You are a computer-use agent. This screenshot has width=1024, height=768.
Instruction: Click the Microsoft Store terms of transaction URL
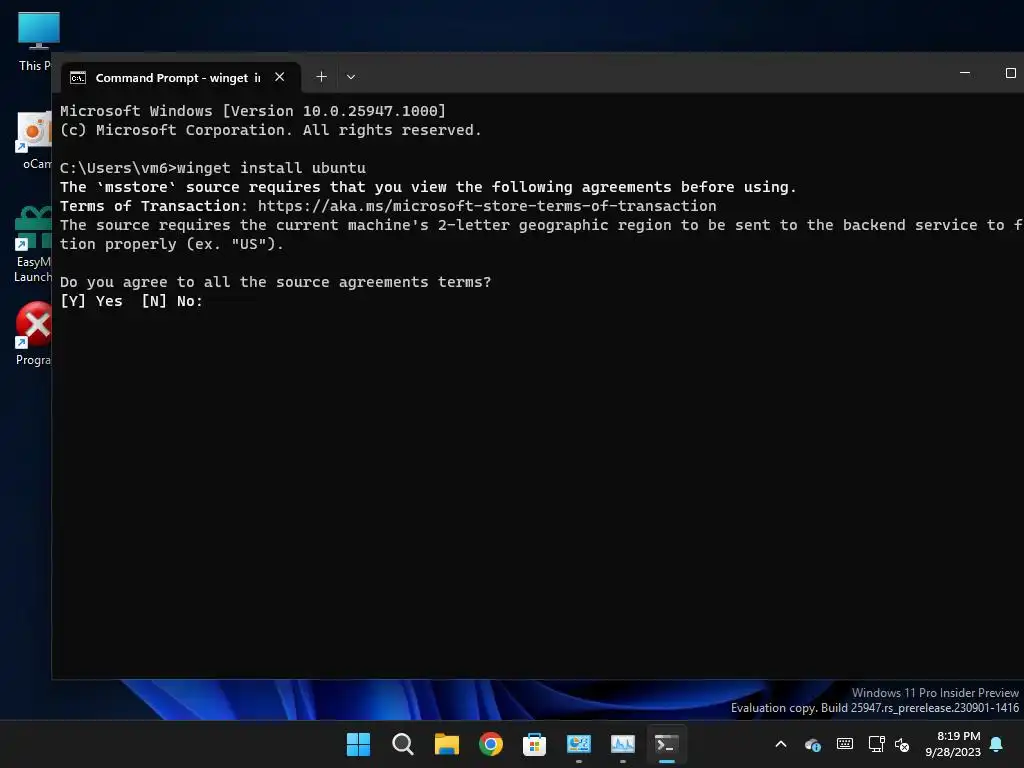pyautogui.click(x=487, y=206)
